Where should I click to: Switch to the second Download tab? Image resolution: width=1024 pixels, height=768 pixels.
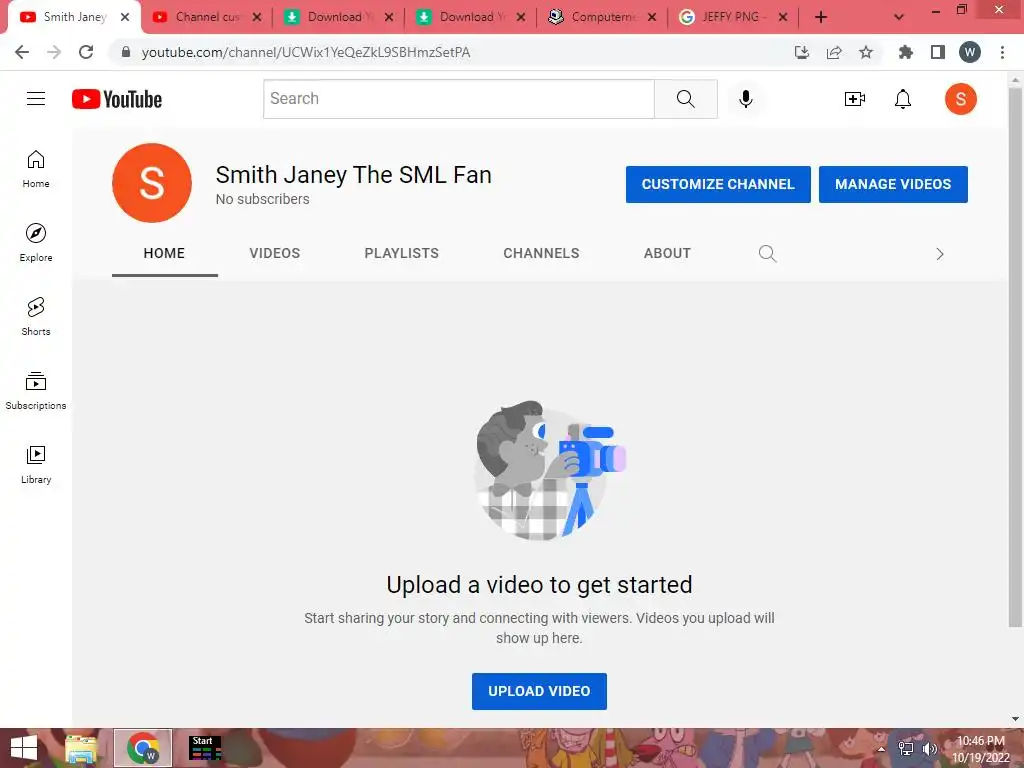[x=471, y=17]
